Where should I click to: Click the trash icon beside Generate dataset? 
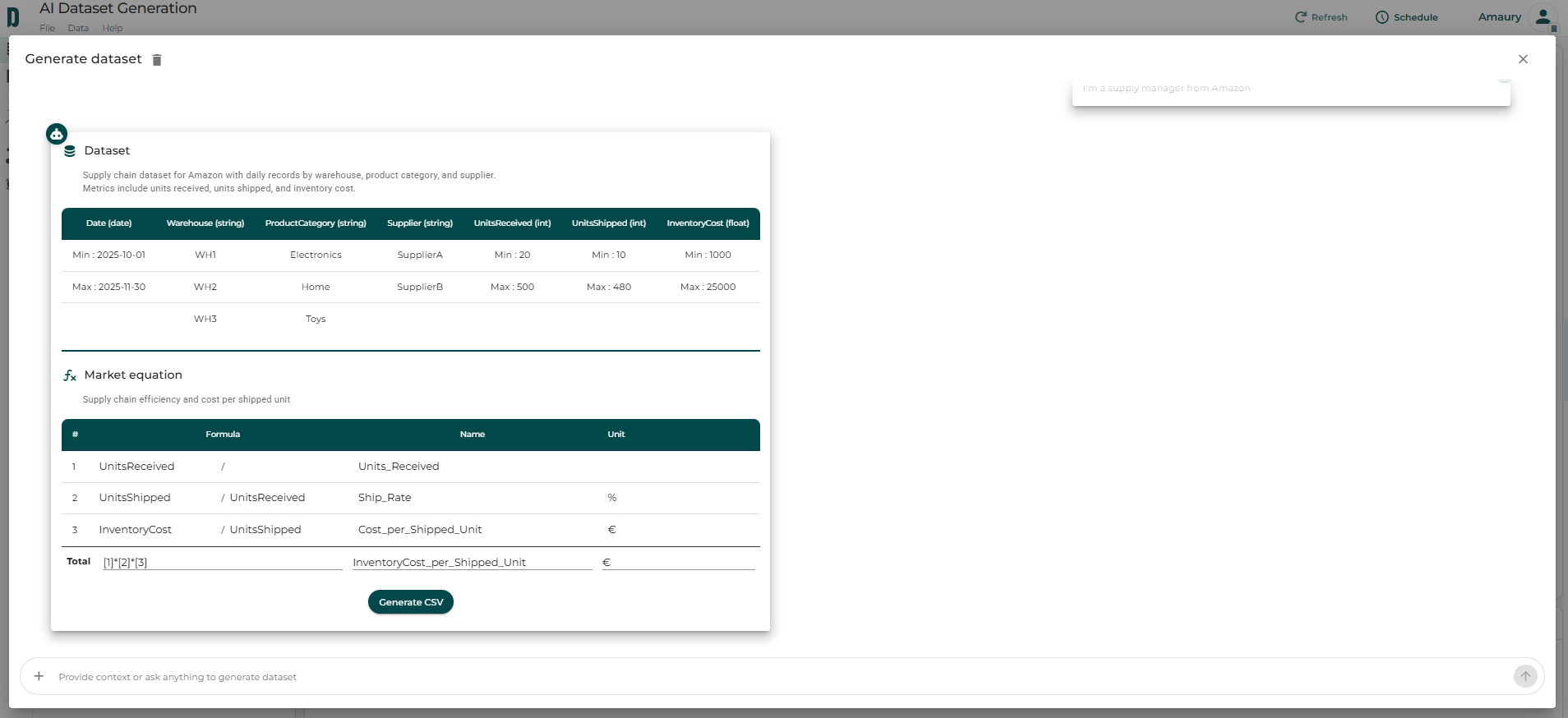coord(157,60)
